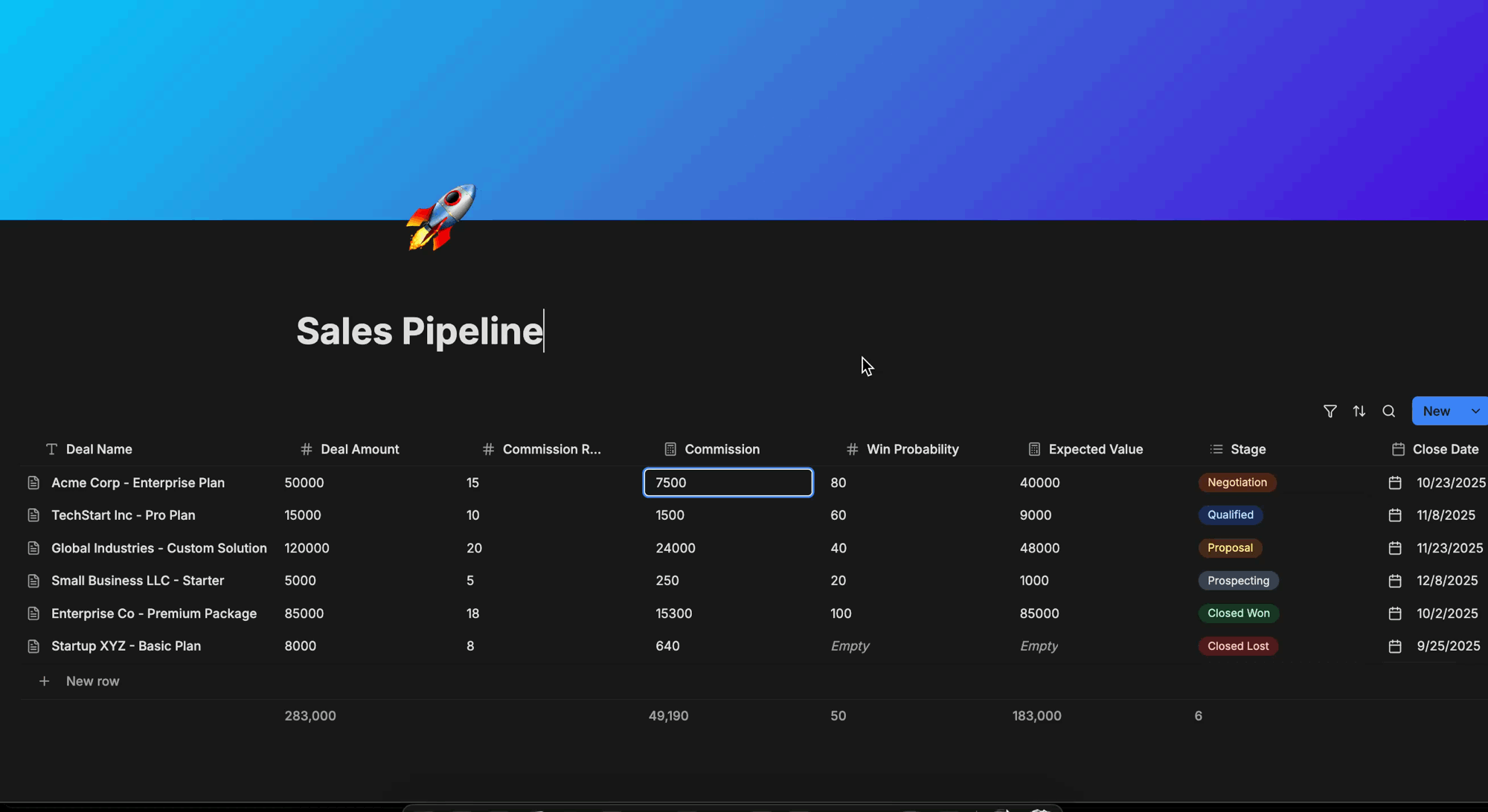
Task: Click the Expected Value column header
Action: click(x=1094, y=449)
